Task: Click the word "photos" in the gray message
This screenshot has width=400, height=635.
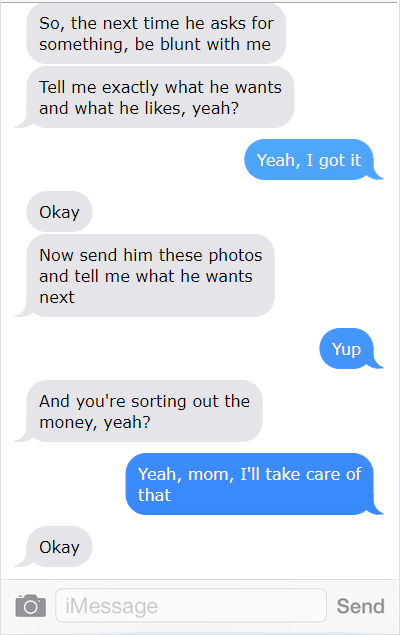Action: tap(235, 256)
